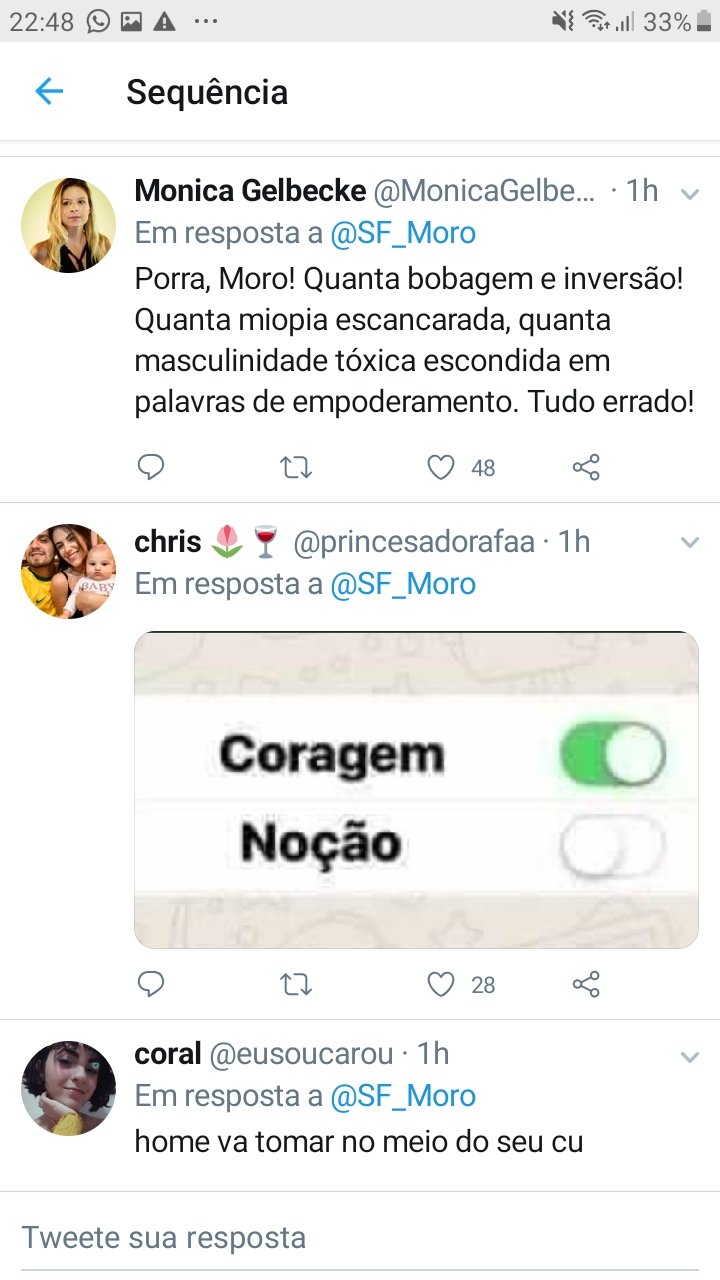Image resolution: width=720 pixels, height=1280 pixels.
Task: Open @SF_Moro link in coral's reply
Action: 403,1096
